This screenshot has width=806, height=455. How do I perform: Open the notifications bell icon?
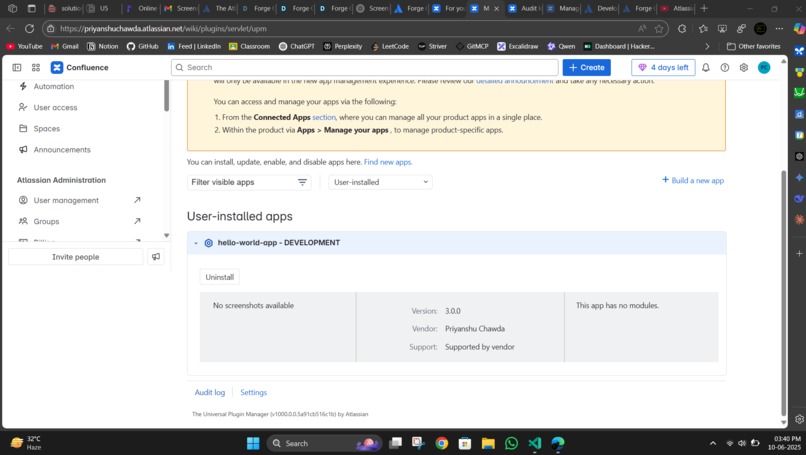(706, 67)
